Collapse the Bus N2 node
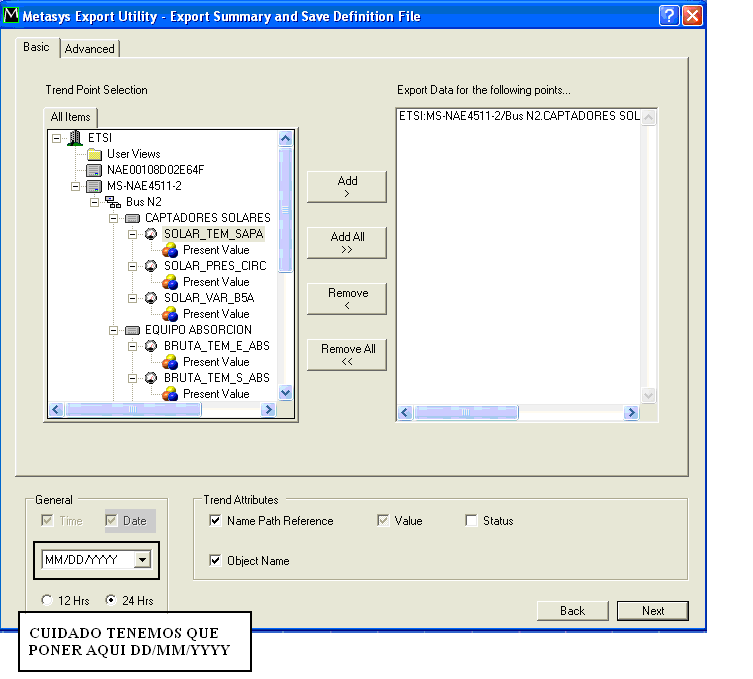The height and width of the screenshot is (679, 753). [x=95, y=202]
